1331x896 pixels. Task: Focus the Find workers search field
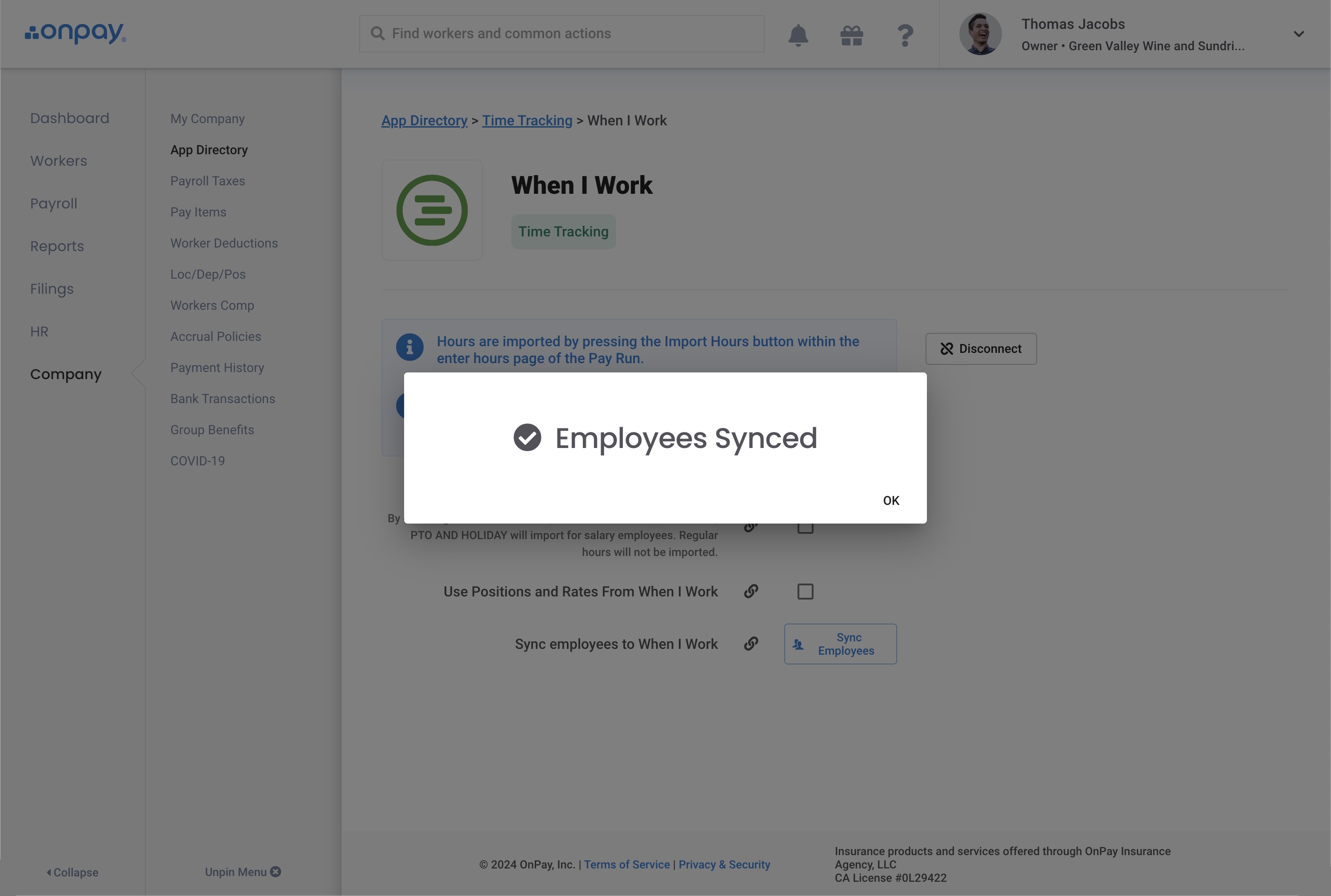pyautogui.click(x=561, y=34)
